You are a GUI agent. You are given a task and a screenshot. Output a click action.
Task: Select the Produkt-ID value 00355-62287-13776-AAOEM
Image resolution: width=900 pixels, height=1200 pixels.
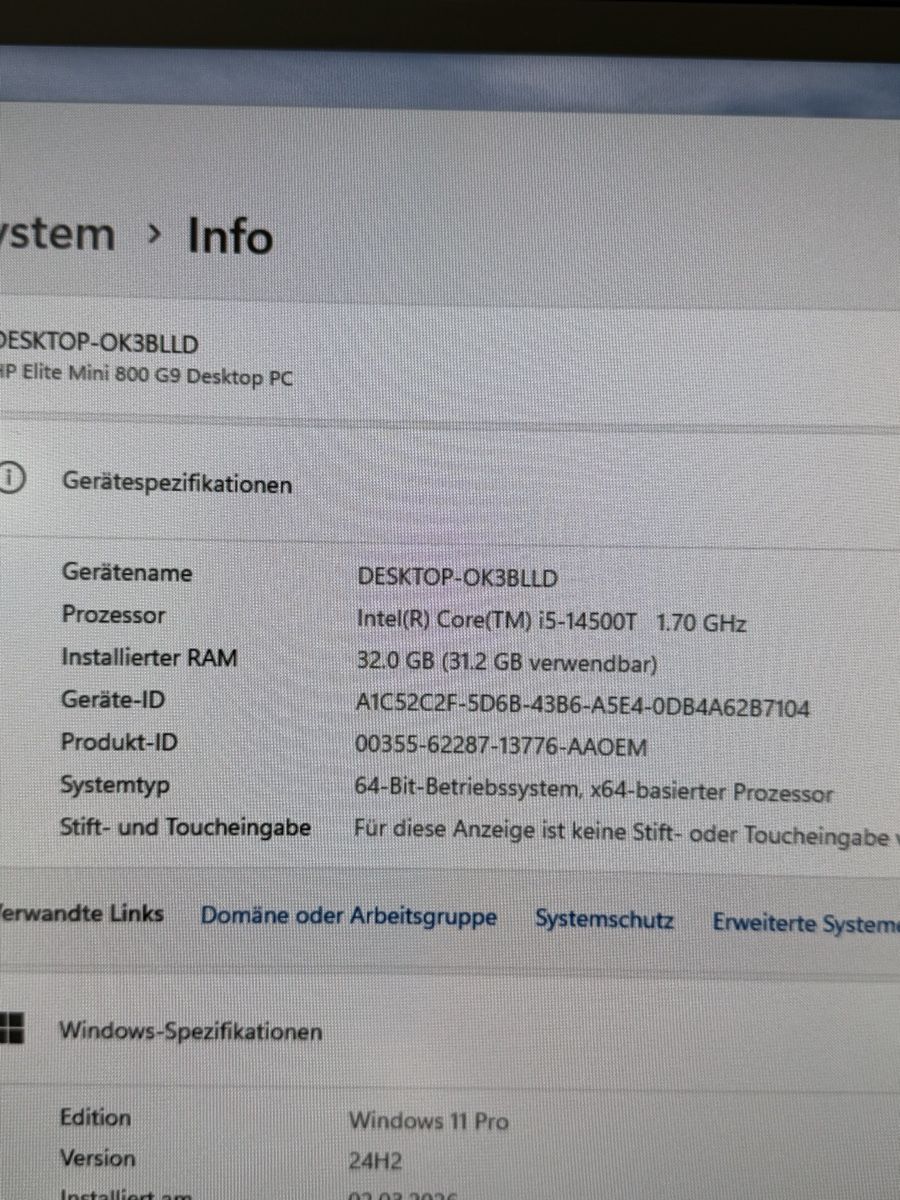tap(501, 747)
